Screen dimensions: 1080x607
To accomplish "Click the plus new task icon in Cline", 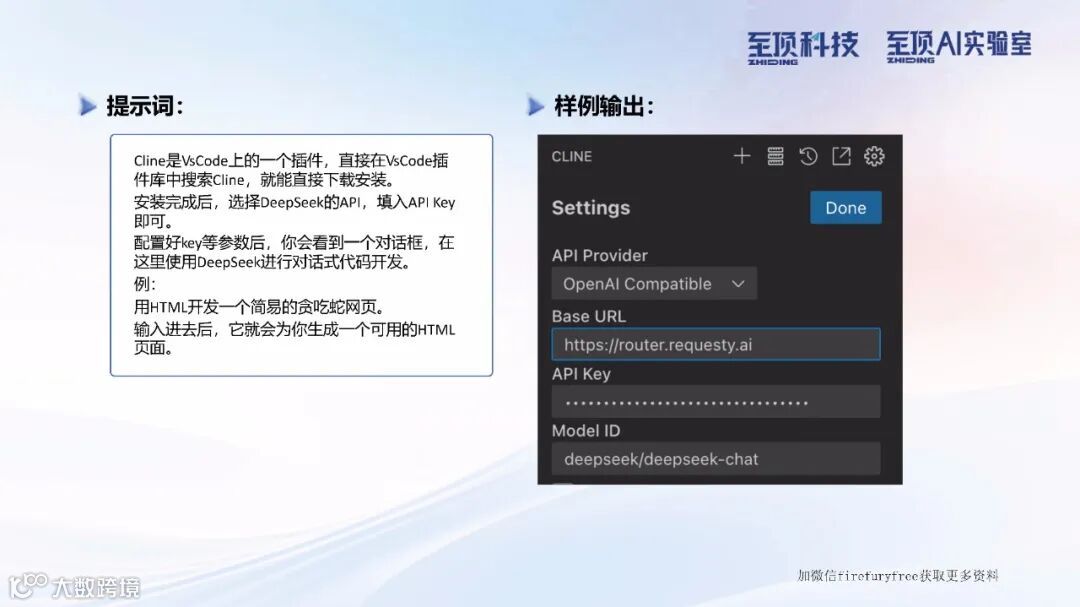I will pos(742,156).
